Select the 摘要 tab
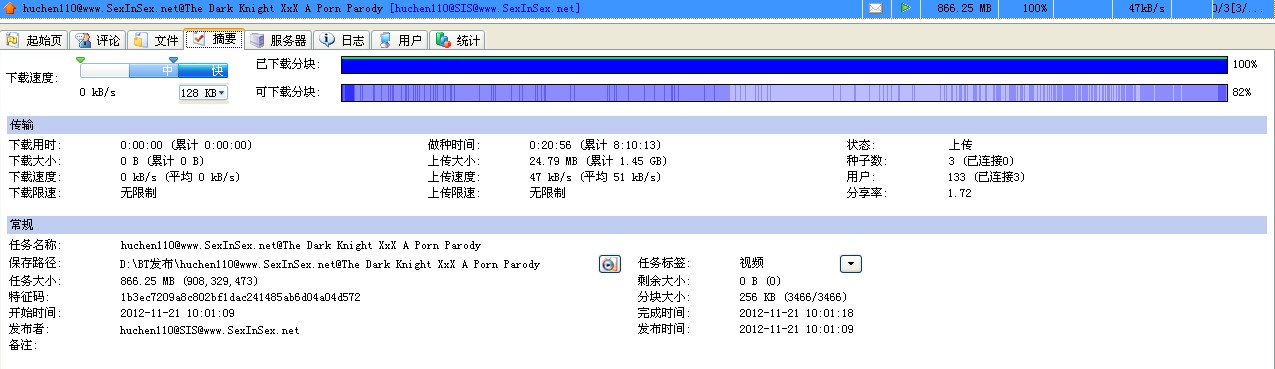 [214, 39]
